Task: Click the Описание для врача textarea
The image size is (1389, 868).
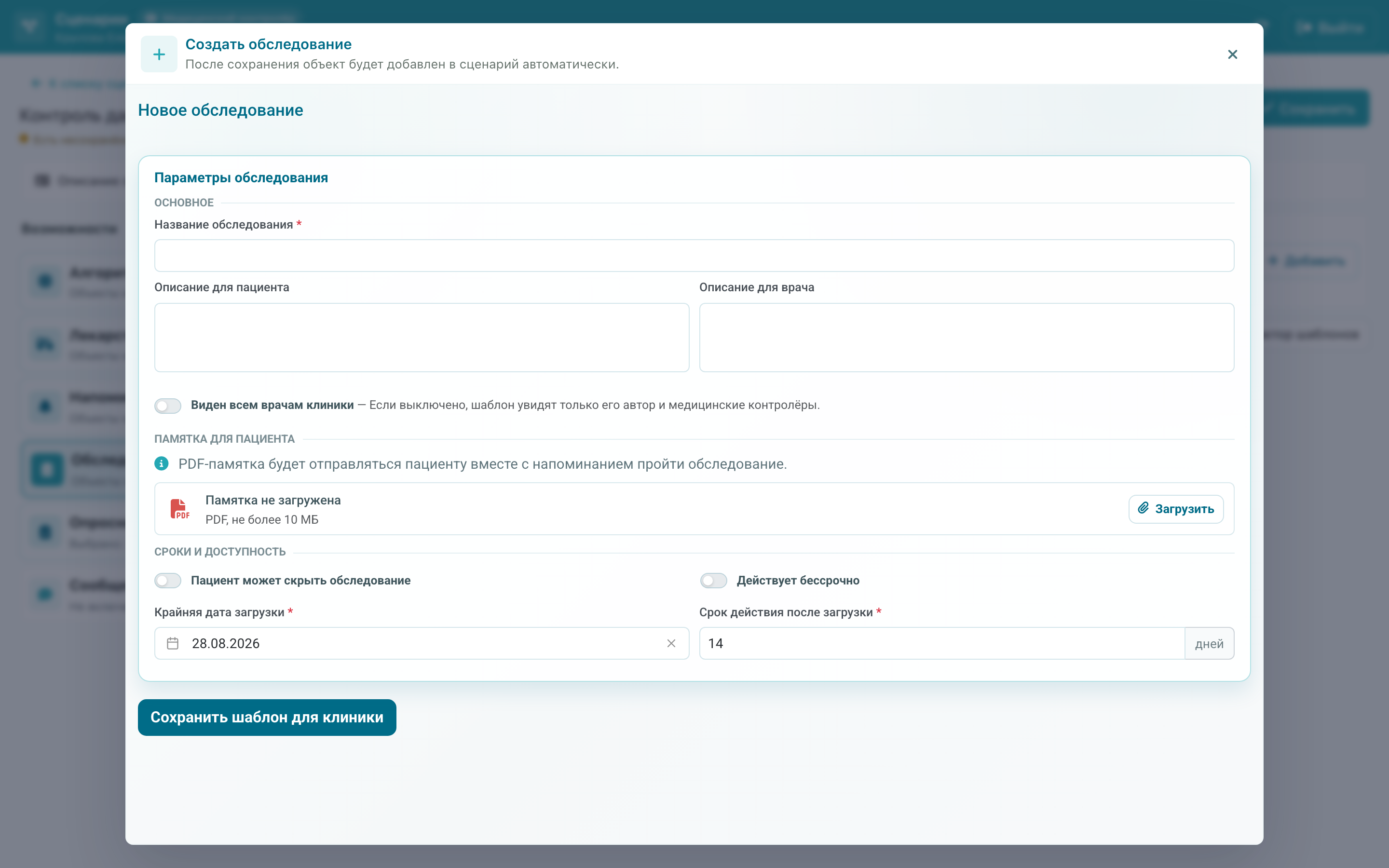Action: 967,338
